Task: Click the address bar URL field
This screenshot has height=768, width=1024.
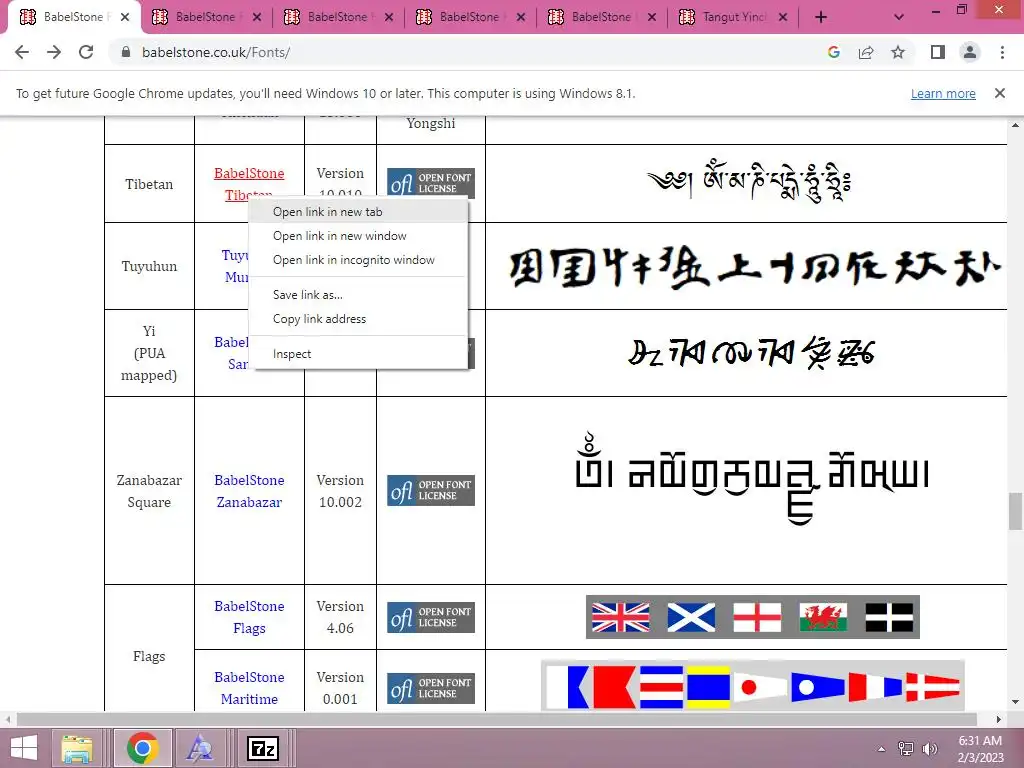Action: pos(457,52)
